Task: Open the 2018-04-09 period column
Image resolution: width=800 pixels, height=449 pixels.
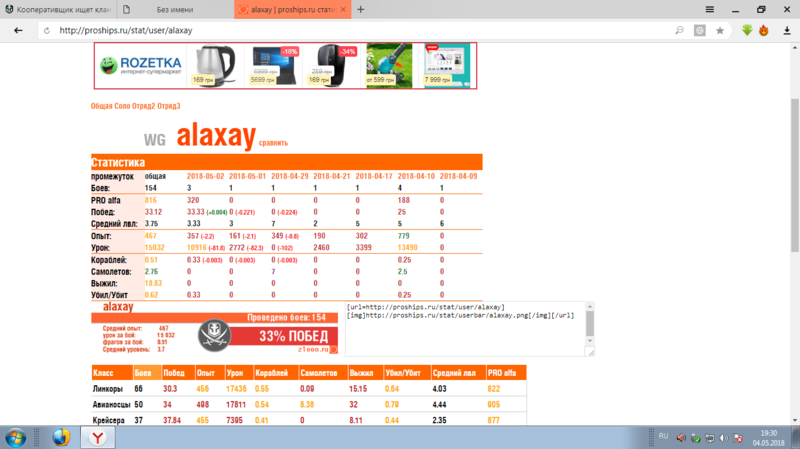Action: coord(459,176)
